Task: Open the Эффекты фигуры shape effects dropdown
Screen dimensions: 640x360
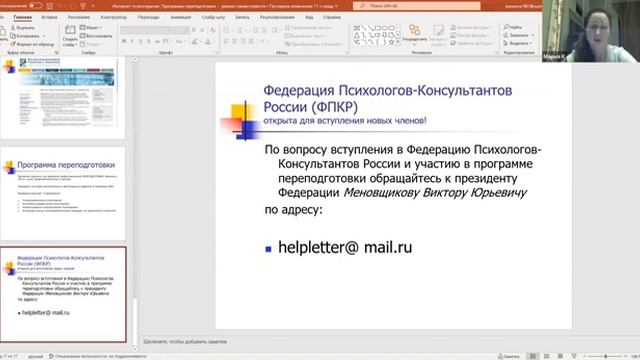Action: pos(473,43)
